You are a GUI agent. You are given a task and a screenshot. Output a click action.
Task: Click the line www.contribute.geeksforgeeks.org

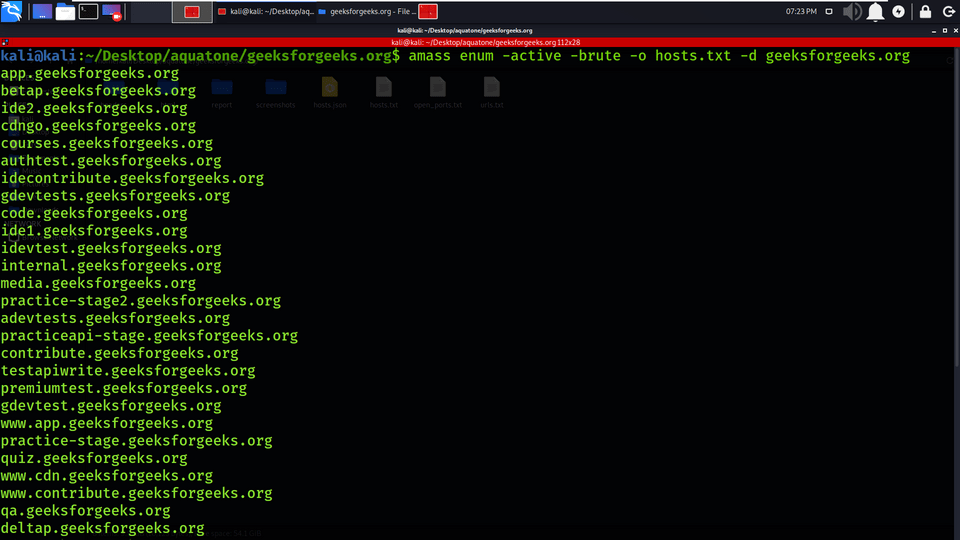(x=137, y=493)
